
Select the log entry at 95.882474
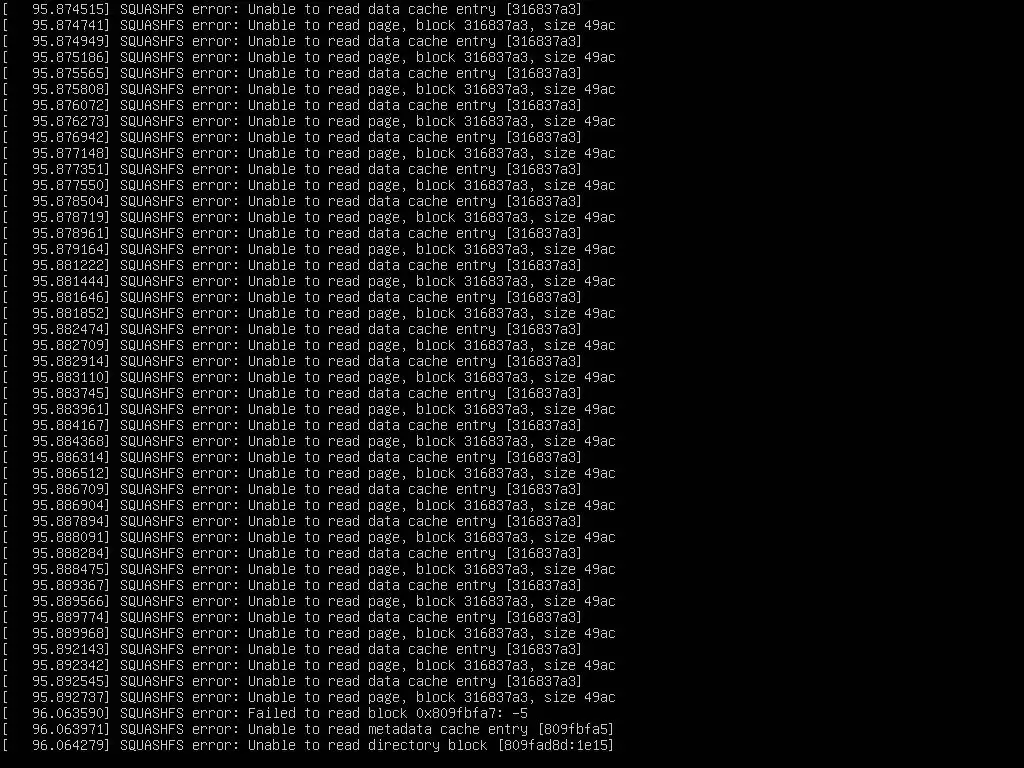click(x=292, y=329)
